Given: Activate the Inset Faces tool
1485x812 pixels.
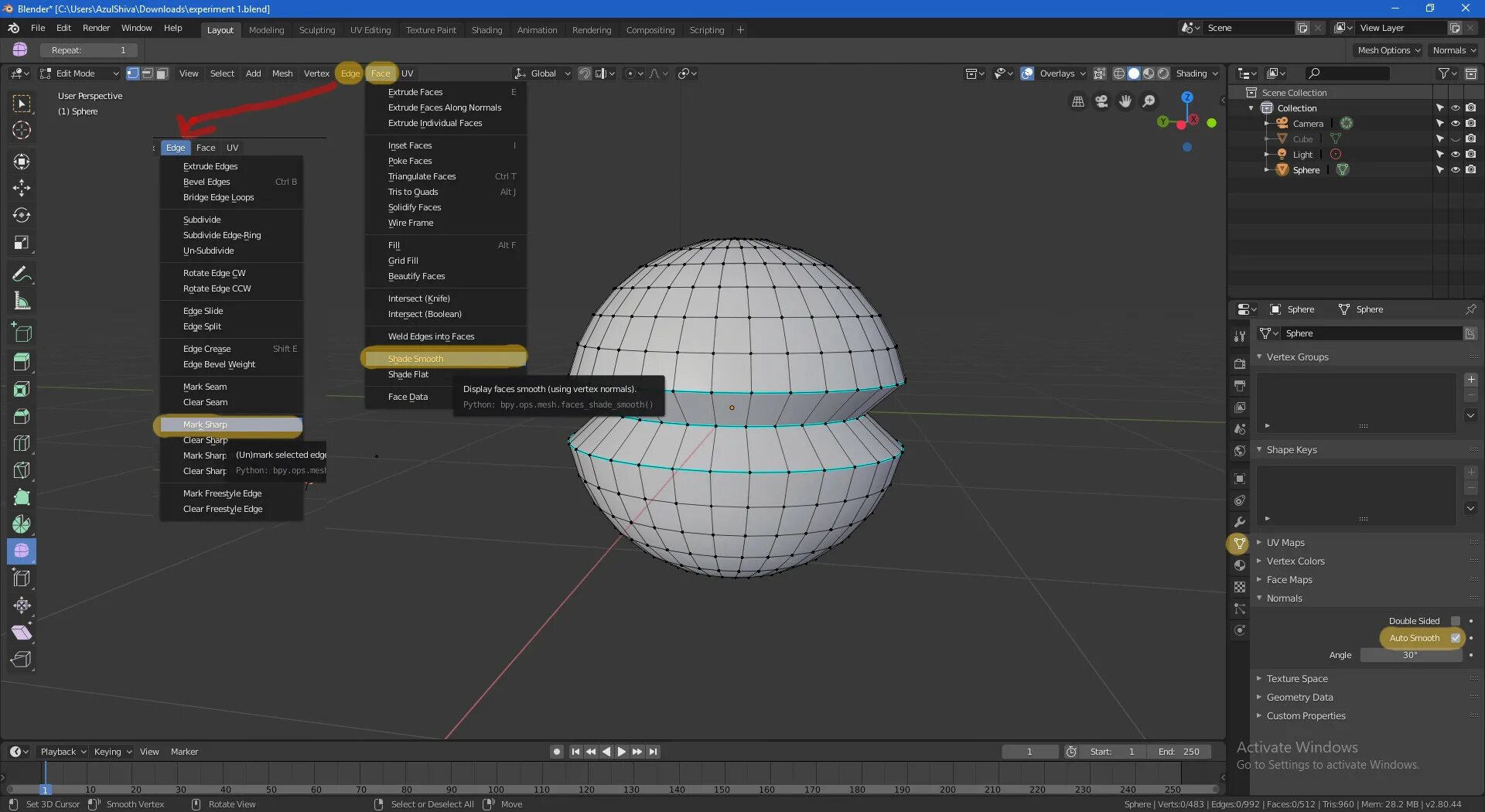Looking at the screenshot, I should (x=22, y=389).
